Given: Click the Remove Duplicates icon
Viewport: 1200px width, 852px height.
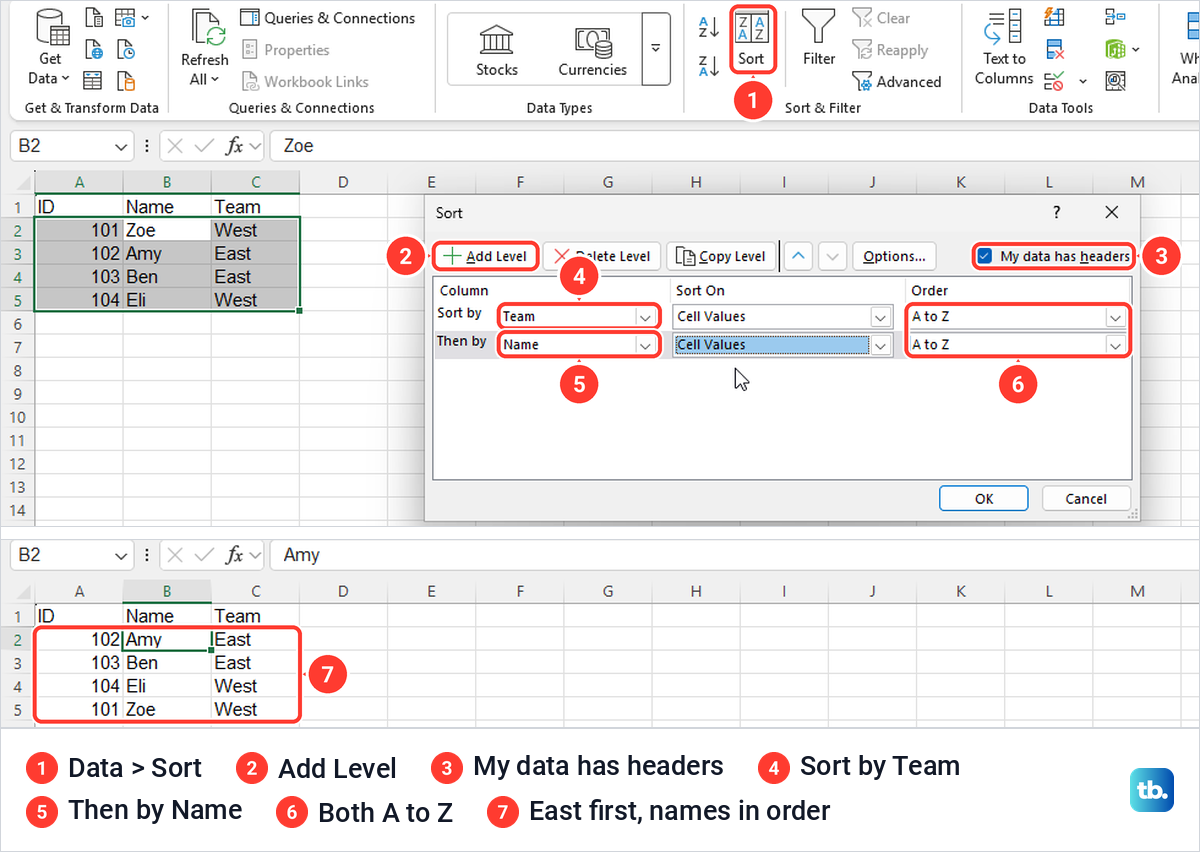Looking at the screenshot, I should (x=1054, y=49).
